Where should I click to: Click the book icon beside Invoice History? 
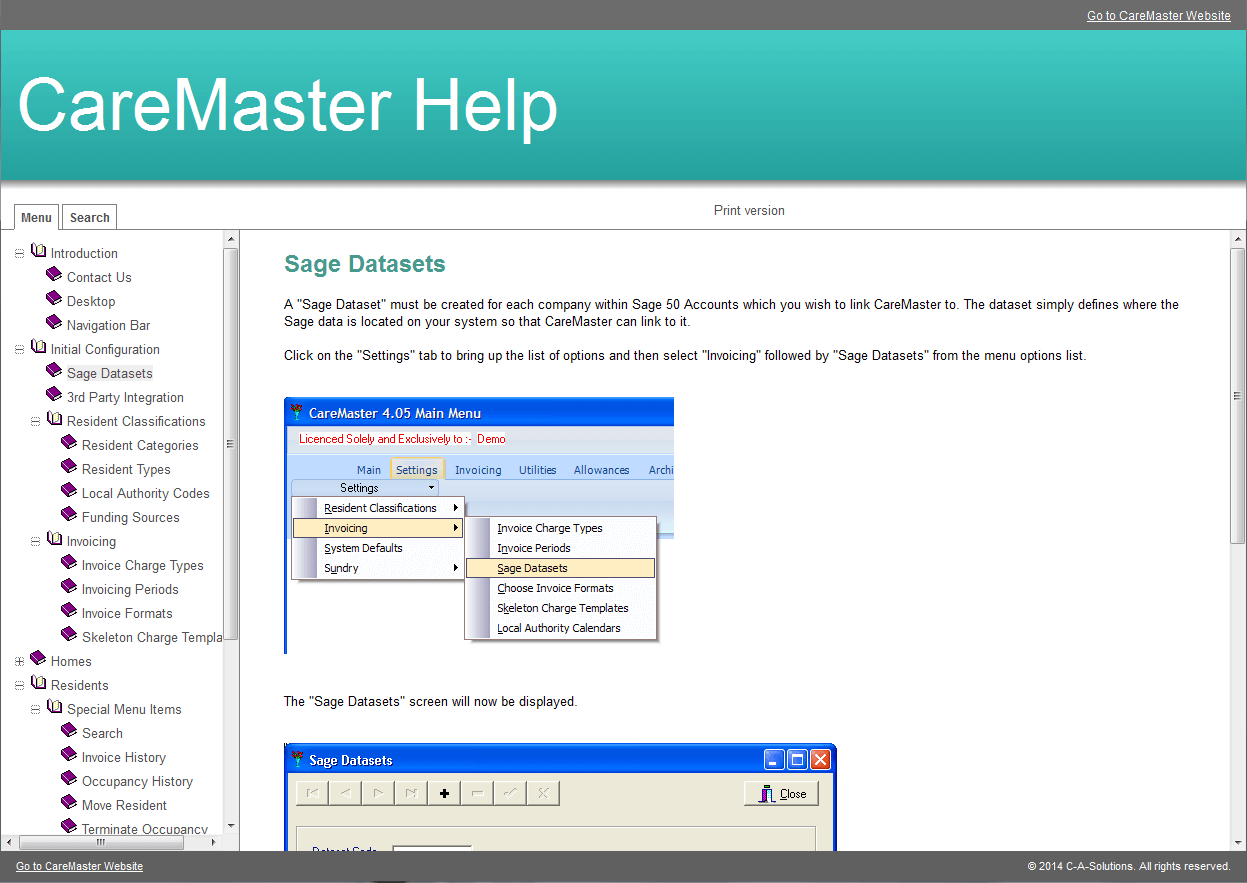pyautogui.click(x=69, y=755)
